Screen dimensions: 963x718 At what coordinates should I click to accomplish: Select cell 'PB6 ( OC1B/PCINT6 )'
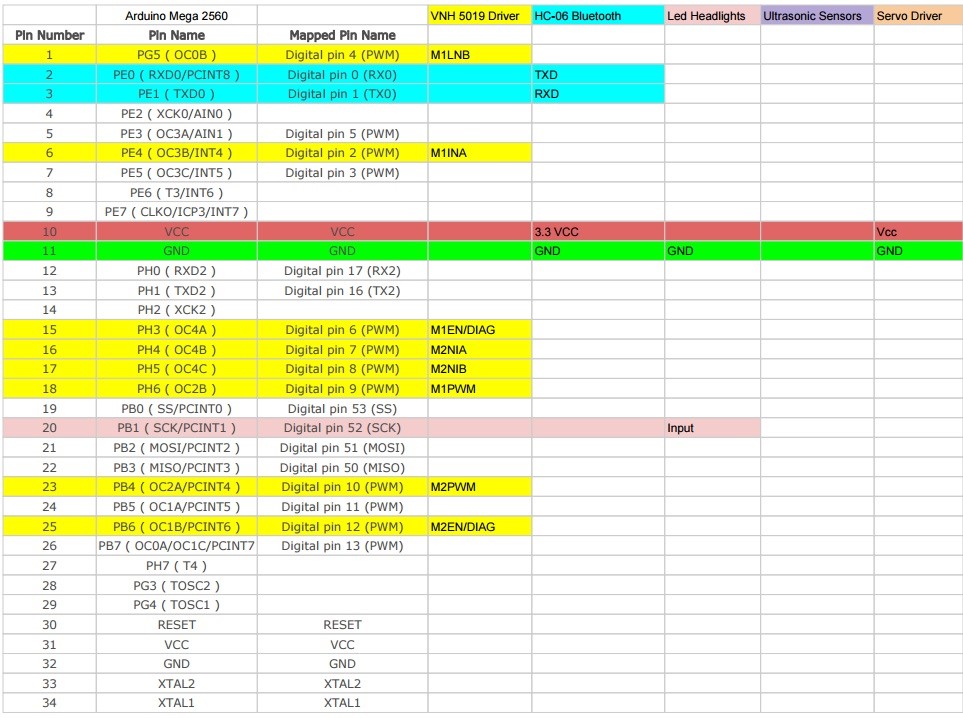point(176,526)
